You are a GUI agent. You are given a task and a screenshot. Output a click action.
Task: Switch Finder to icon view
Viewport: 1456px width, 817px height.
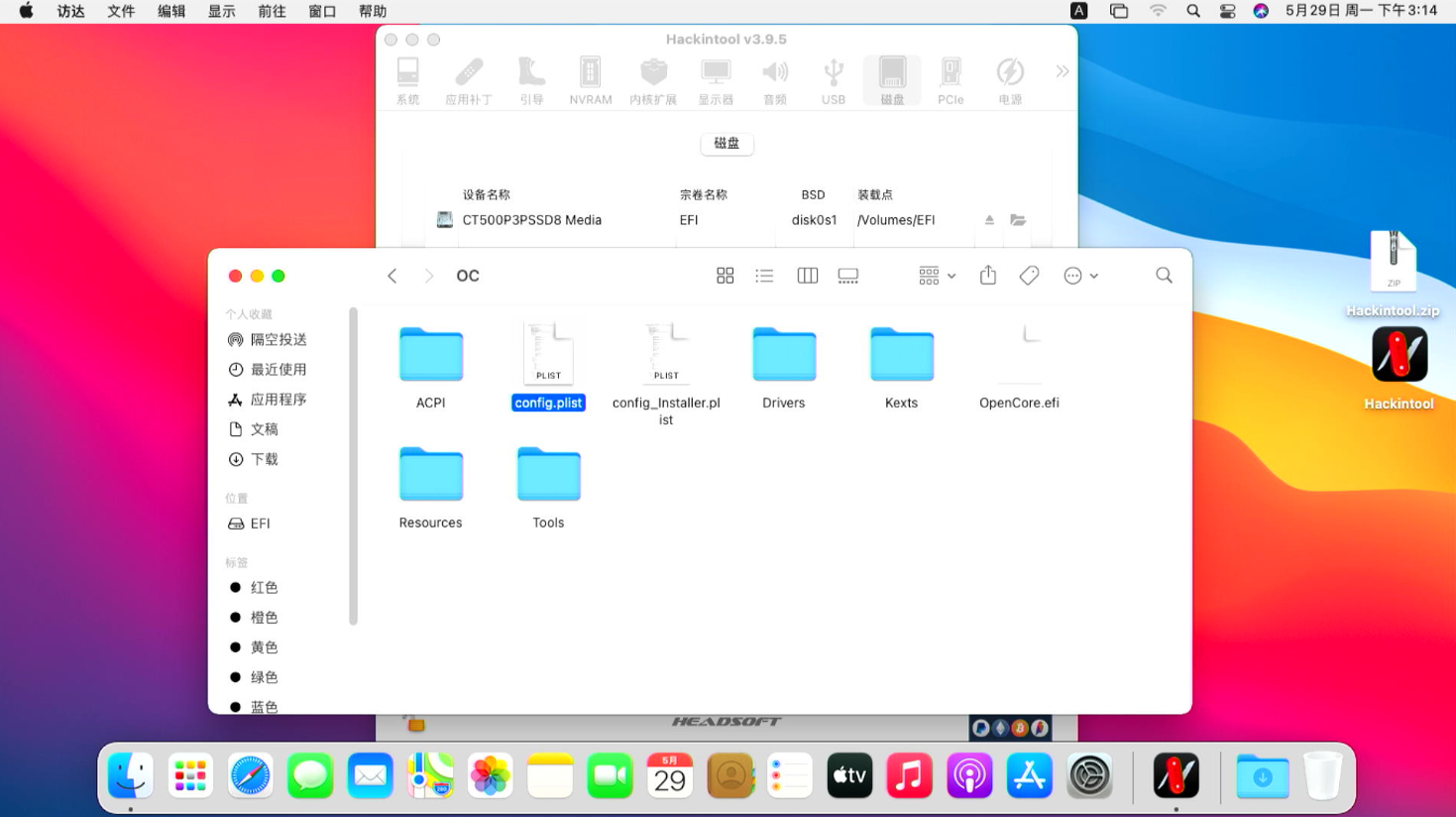coord(726,276)
